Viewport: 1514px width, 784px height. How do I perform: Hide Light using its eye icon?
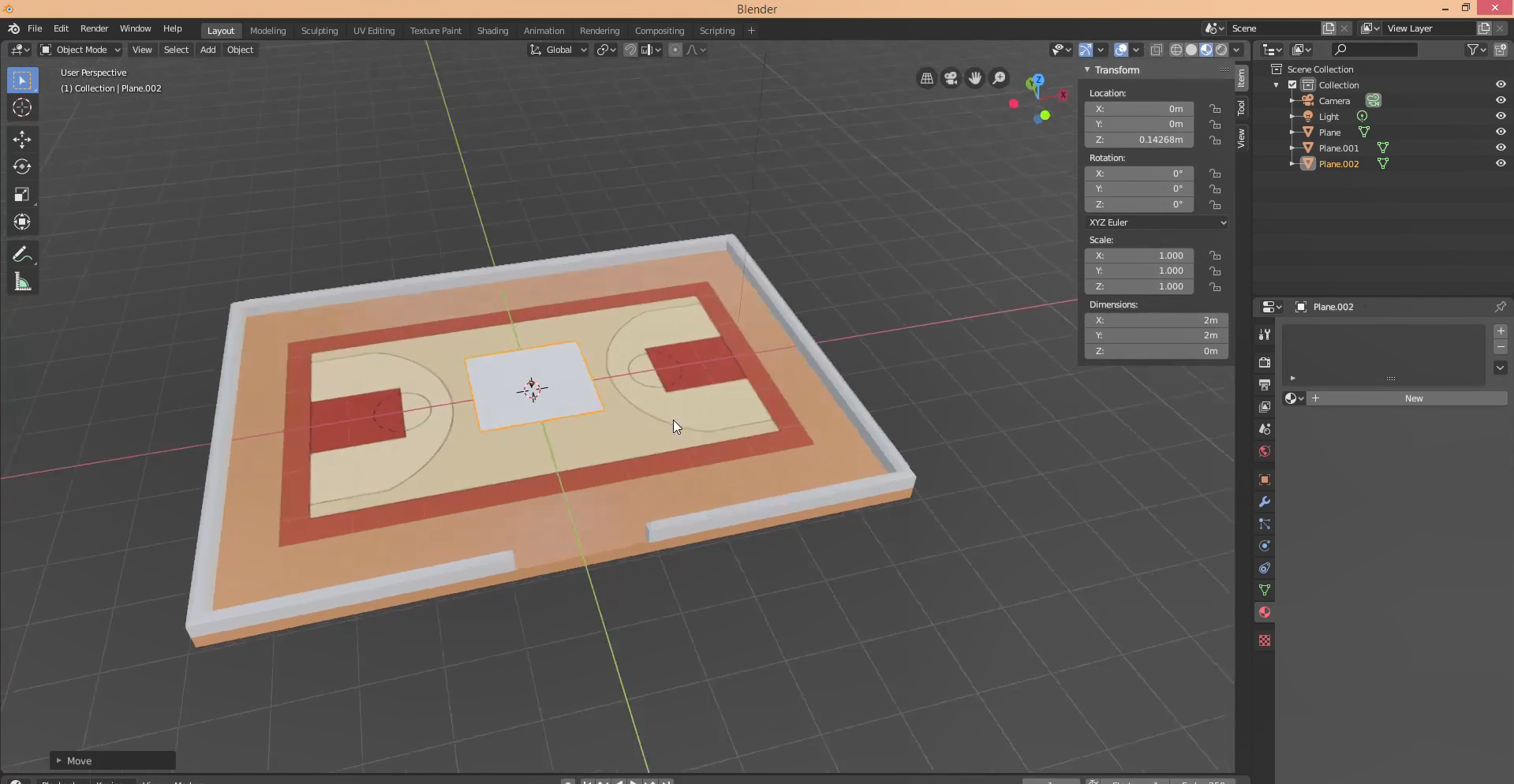pyautogui.click(x=1501, y=116)
